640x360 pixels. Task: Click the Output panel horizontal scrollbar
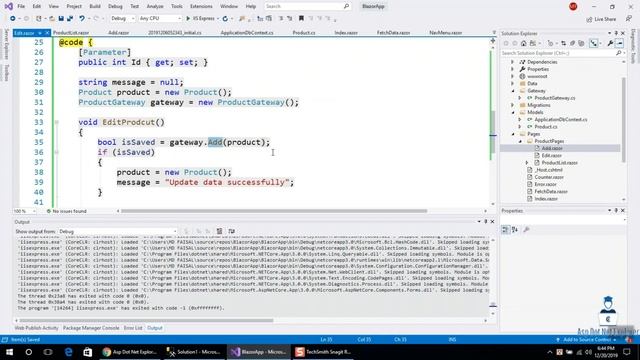146,320
